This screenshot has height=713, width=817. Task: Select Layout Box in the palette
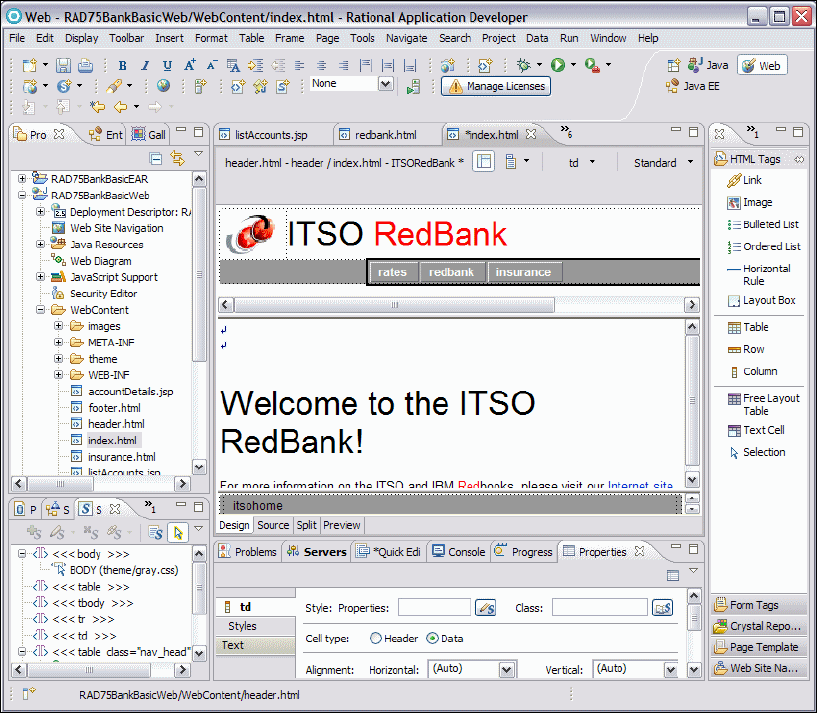762,301
